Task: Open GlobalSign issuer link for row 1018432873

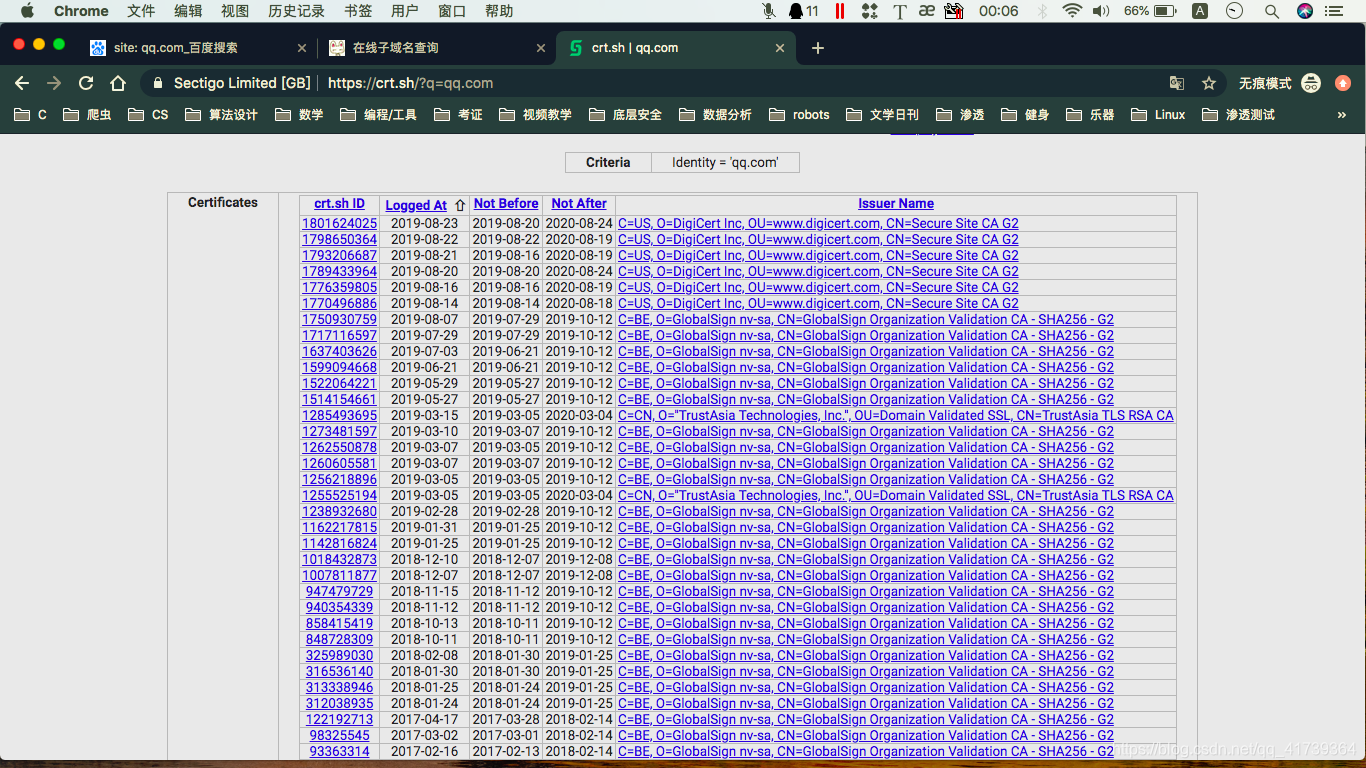Action: click(x=866, y=559)
